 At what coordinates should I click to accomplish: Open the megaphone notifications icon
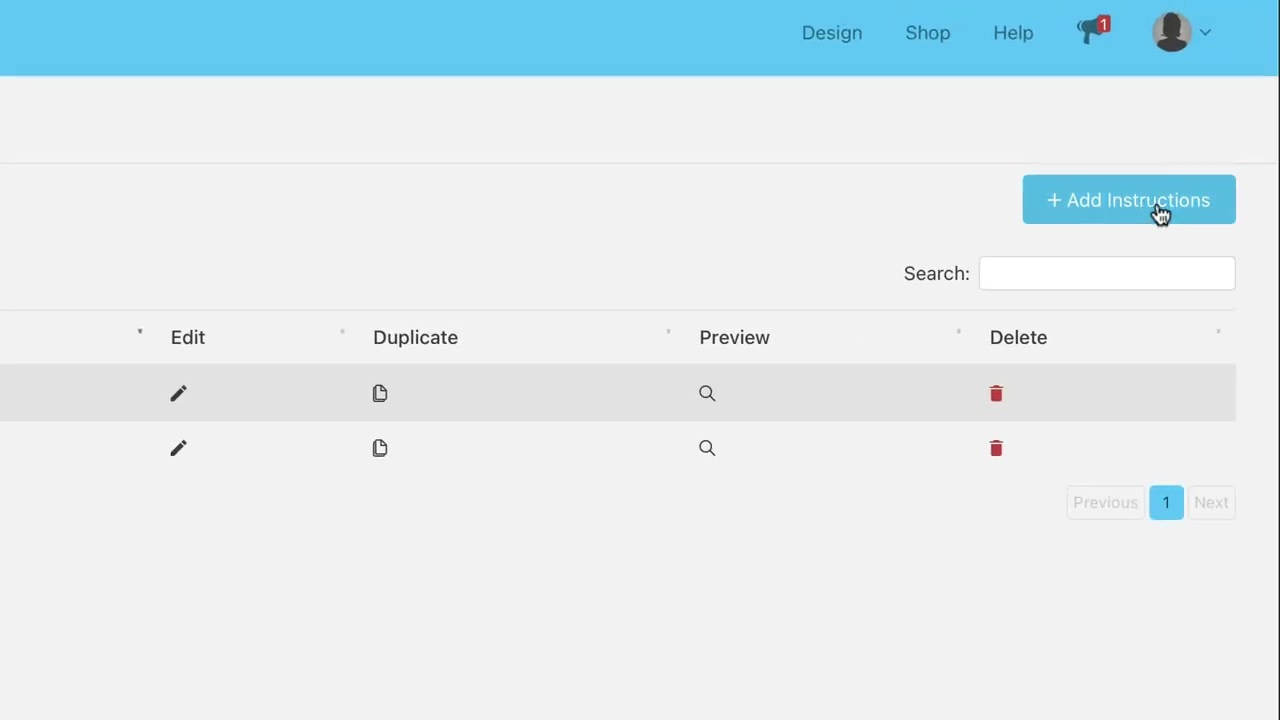pos(1093,31)
